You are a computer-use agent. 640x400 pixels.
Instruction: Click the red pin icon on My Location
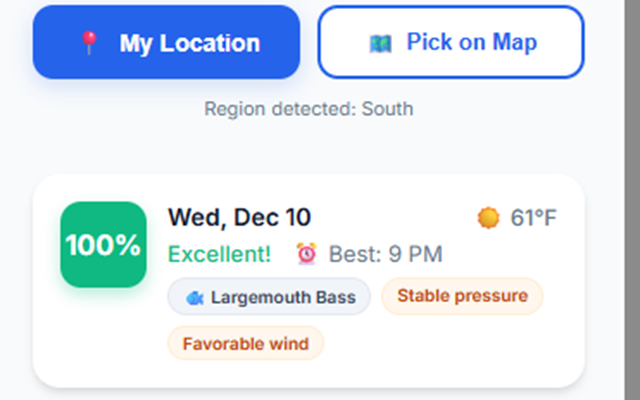[x=90, y=43]
